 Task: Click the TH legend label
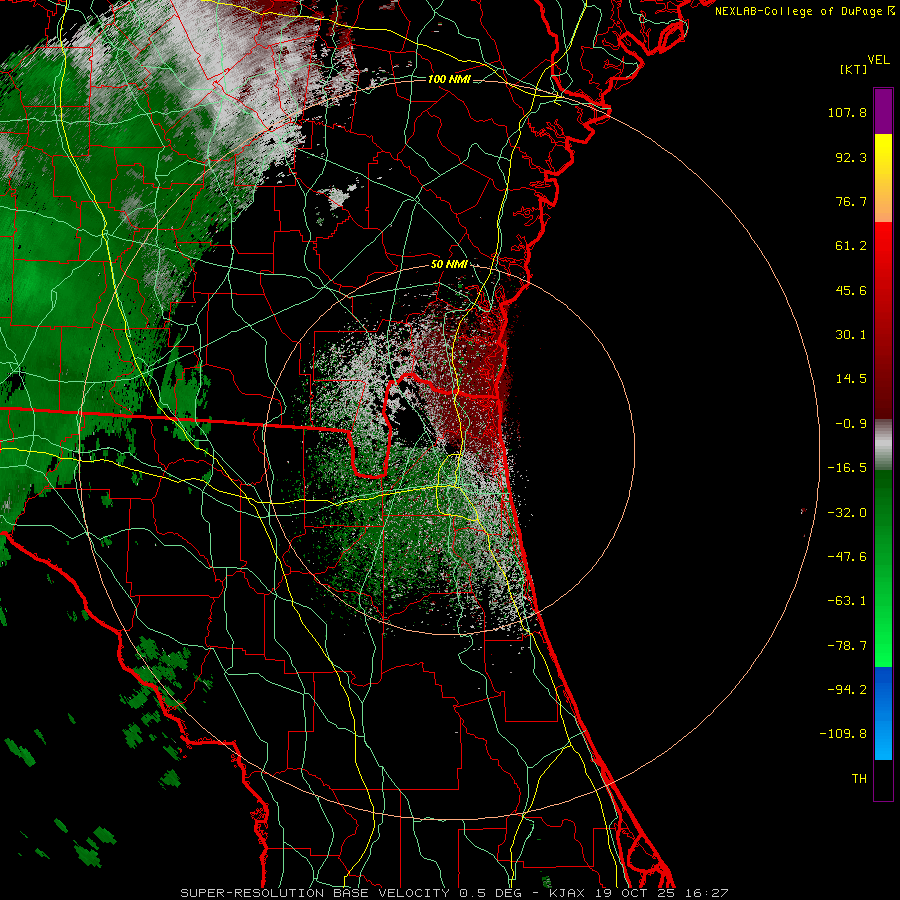859,779
